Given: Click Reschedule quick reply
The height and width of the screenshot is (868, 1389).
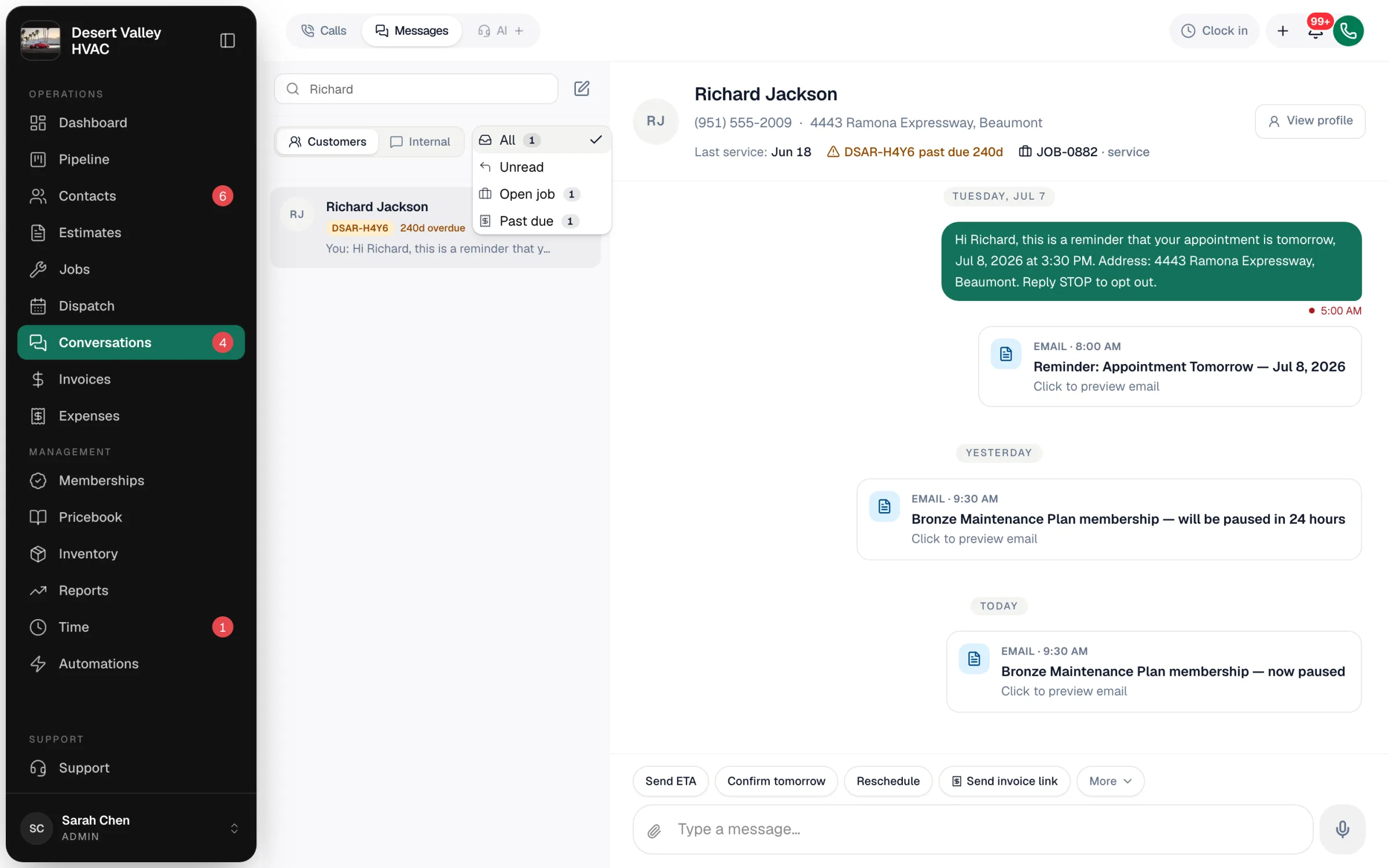Looking at the screenshot, I should pyautogui.click(x=888, y=781).
